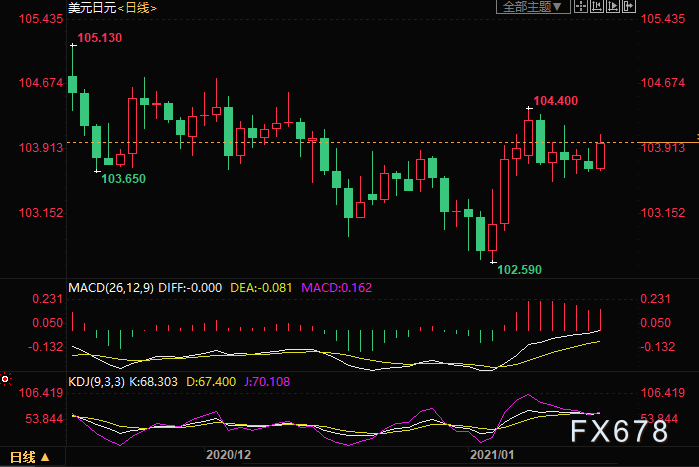Click the 104.400 peak price label
This screenshot has width=699, height=467.
(x=555, y=101)
